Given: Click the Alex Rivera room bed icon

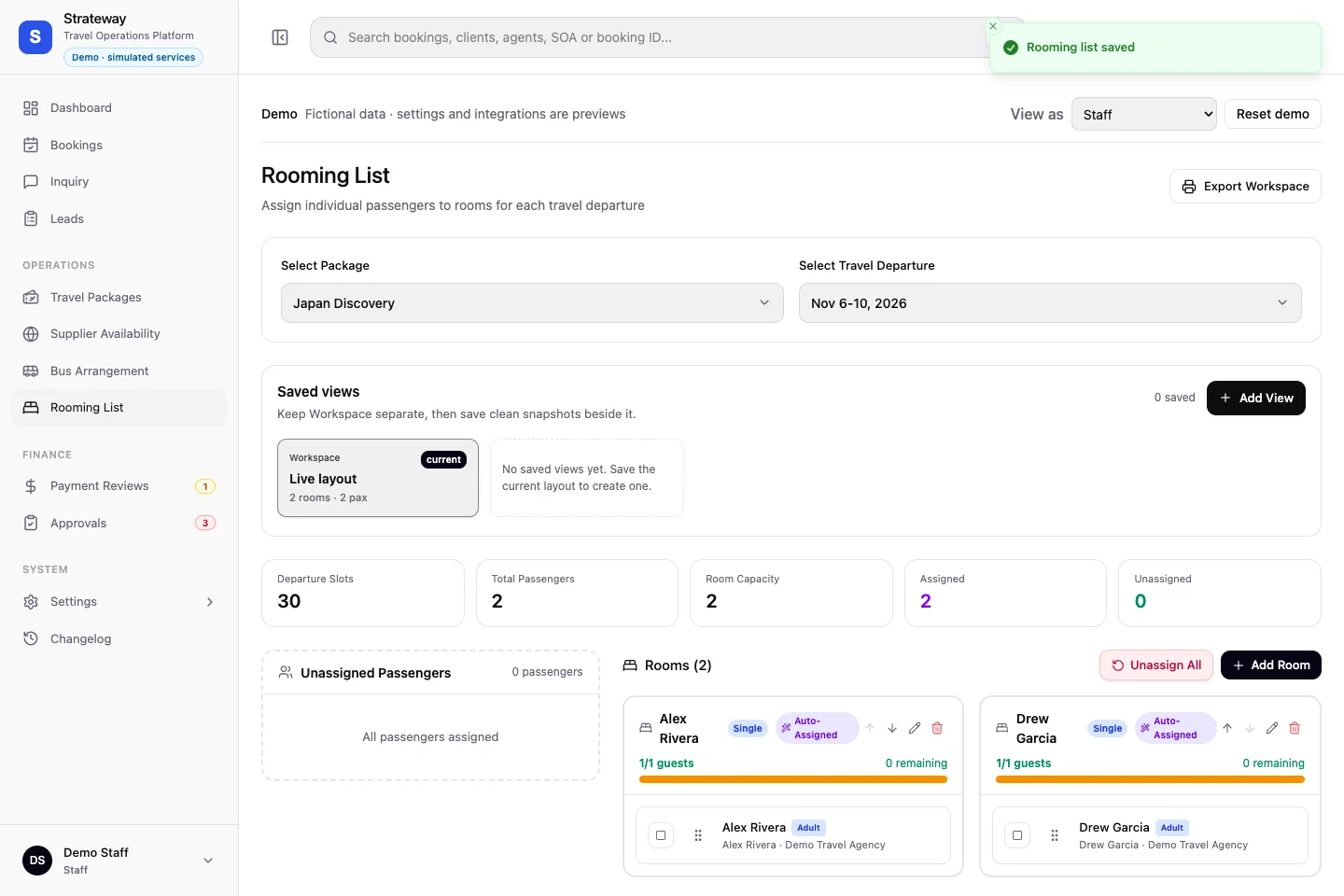Looking at the screenshot, I should pyautogui.click(x=645, y=728).
